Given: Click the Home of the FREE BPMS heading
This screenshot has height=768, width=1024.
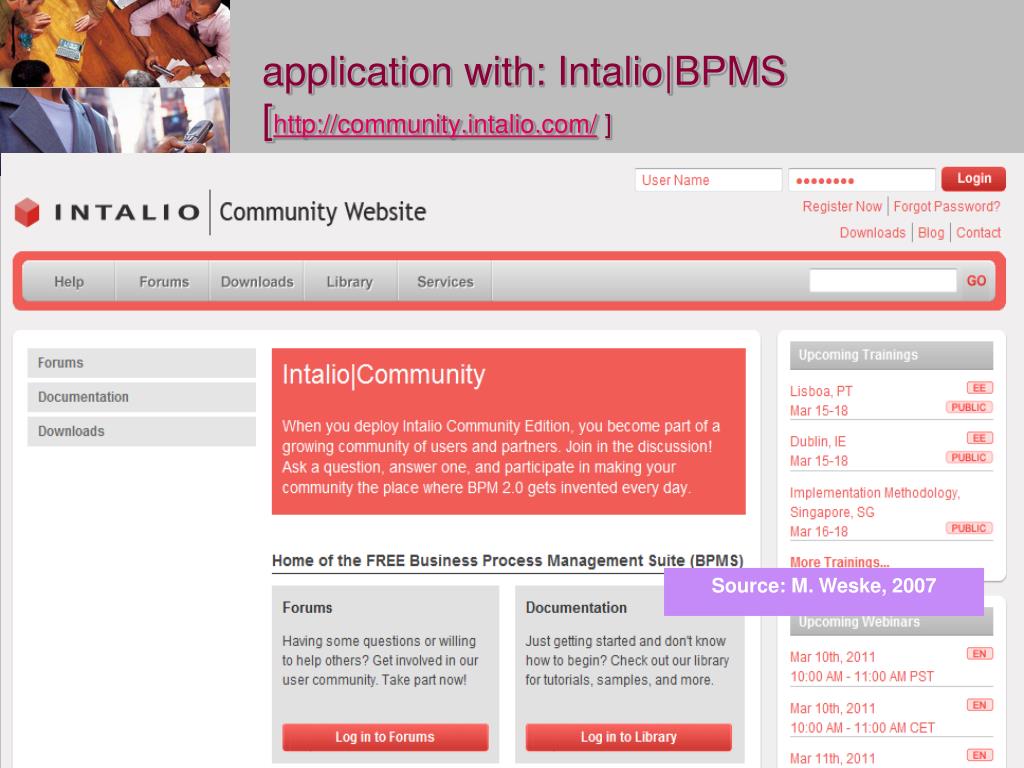Looking at the screenshot, I should point(507,561).
